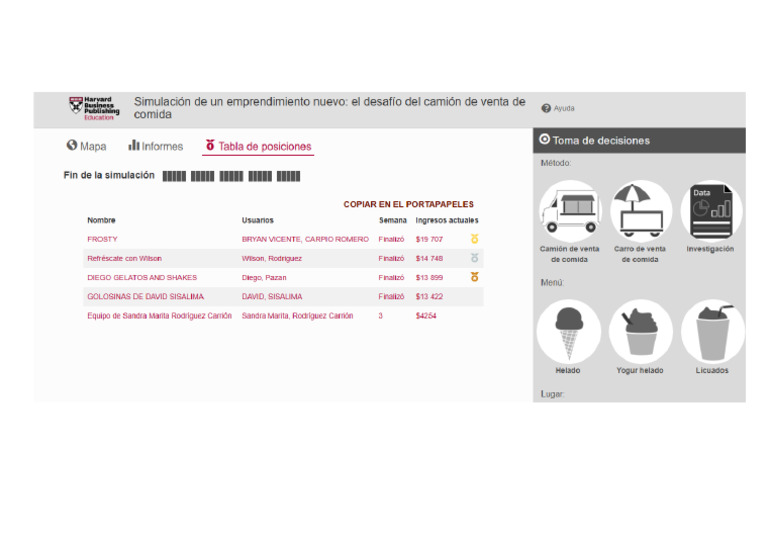
Task: Click the target icon beside Toma de decisiones
Action: [544, 140]
